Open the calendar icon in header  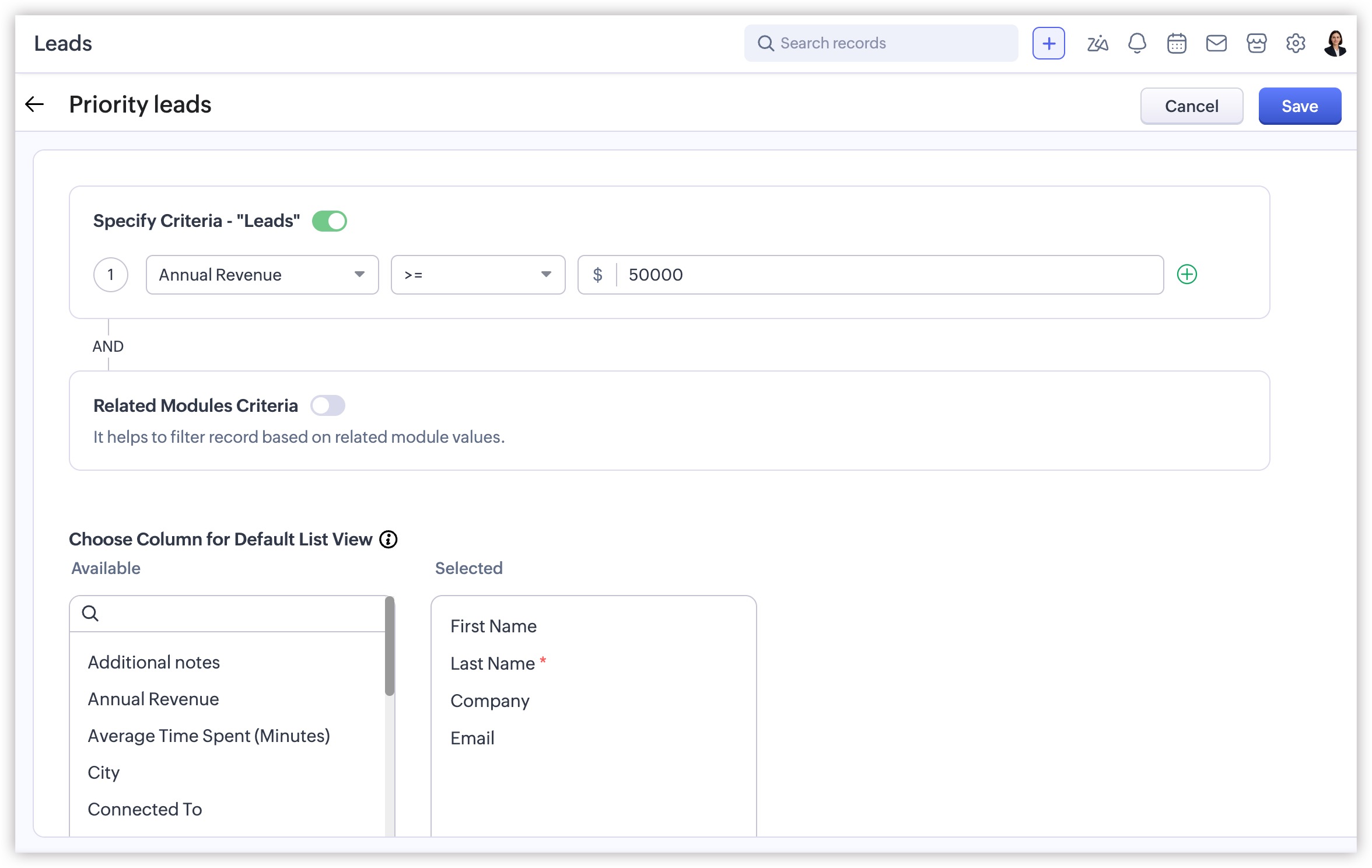click(1177, 43)
